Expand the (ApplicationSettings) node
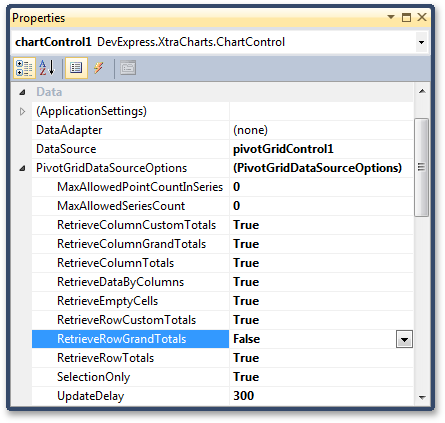The width and height of the screenshot is (445, 423). click(22, 111)
